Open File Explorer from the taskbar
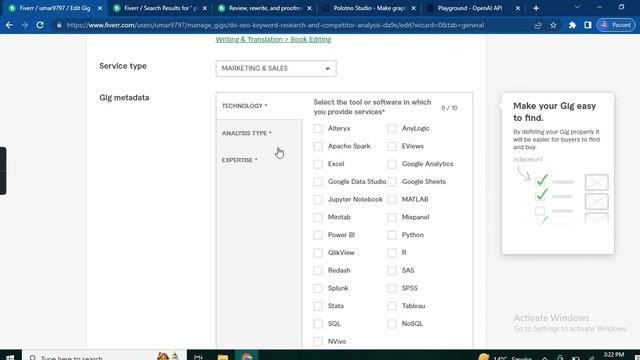This screenshot has height=360, width=640. tap(223, 356)
